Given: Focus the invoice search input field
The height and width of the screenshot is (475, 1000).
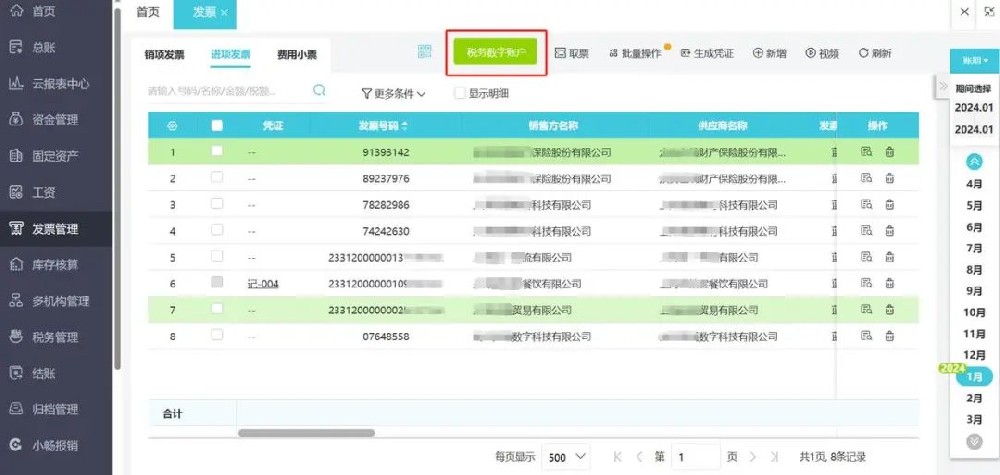Looking at the screenshot, I should [x=226, y=91].
